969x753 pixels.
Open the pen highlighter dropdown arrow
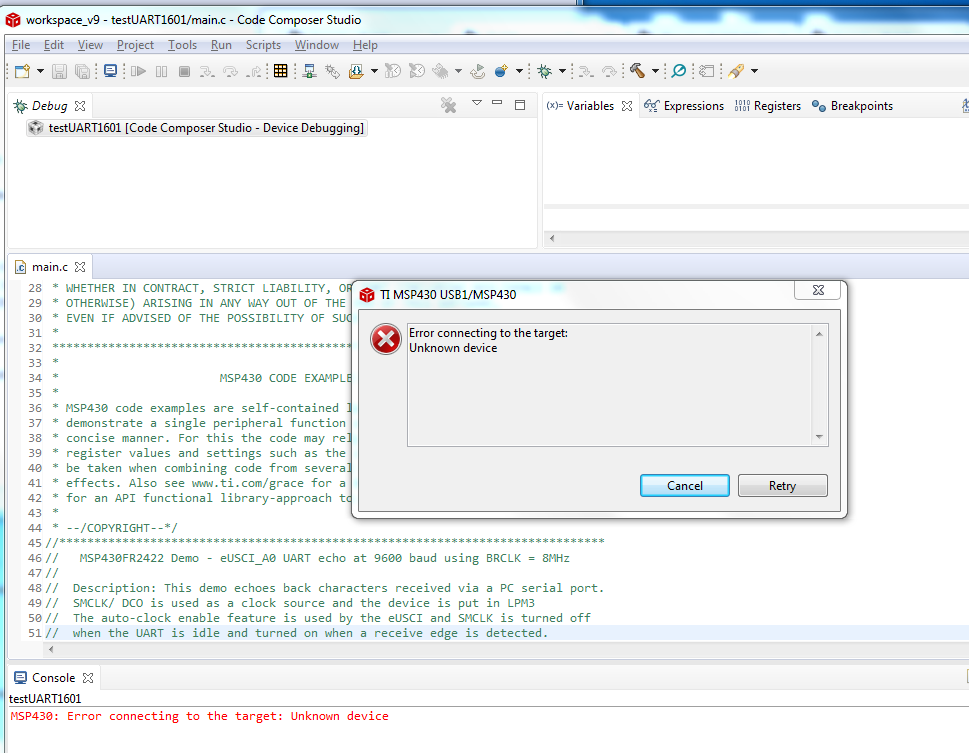(x=754, y=71)
